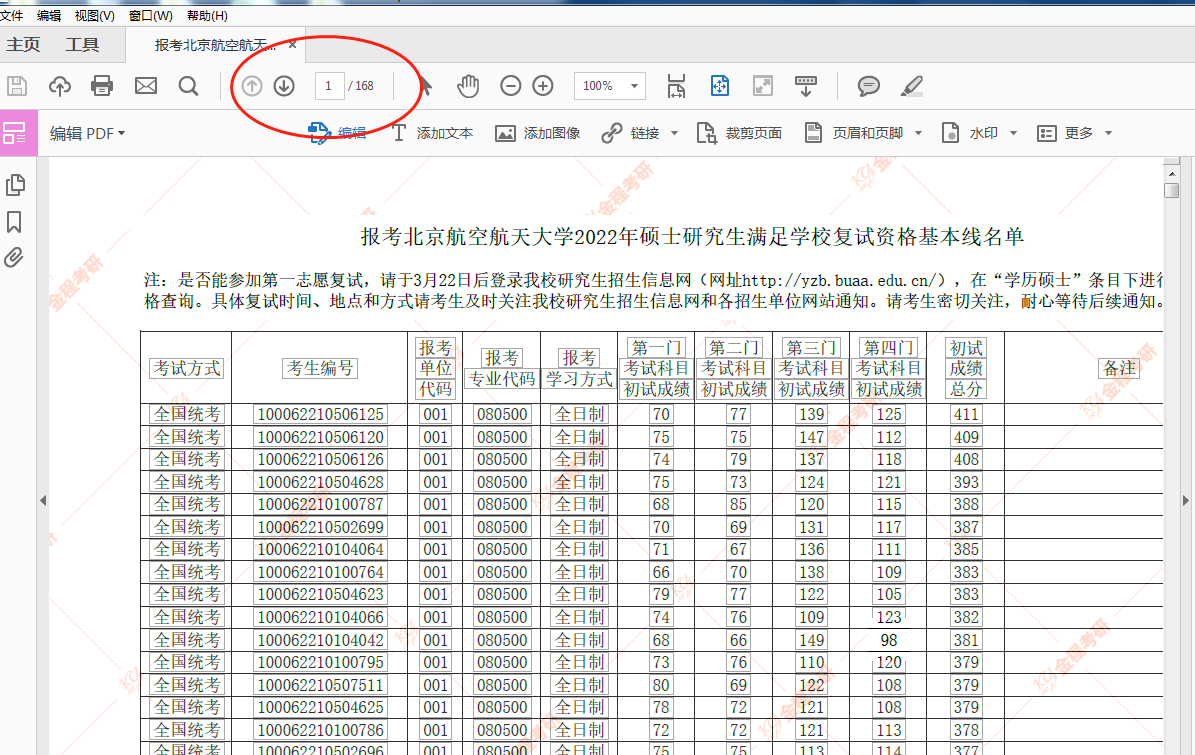Click the 专业代码 header cell
The width and height of the screenshot is (1195, 755).
pos(501,379)
